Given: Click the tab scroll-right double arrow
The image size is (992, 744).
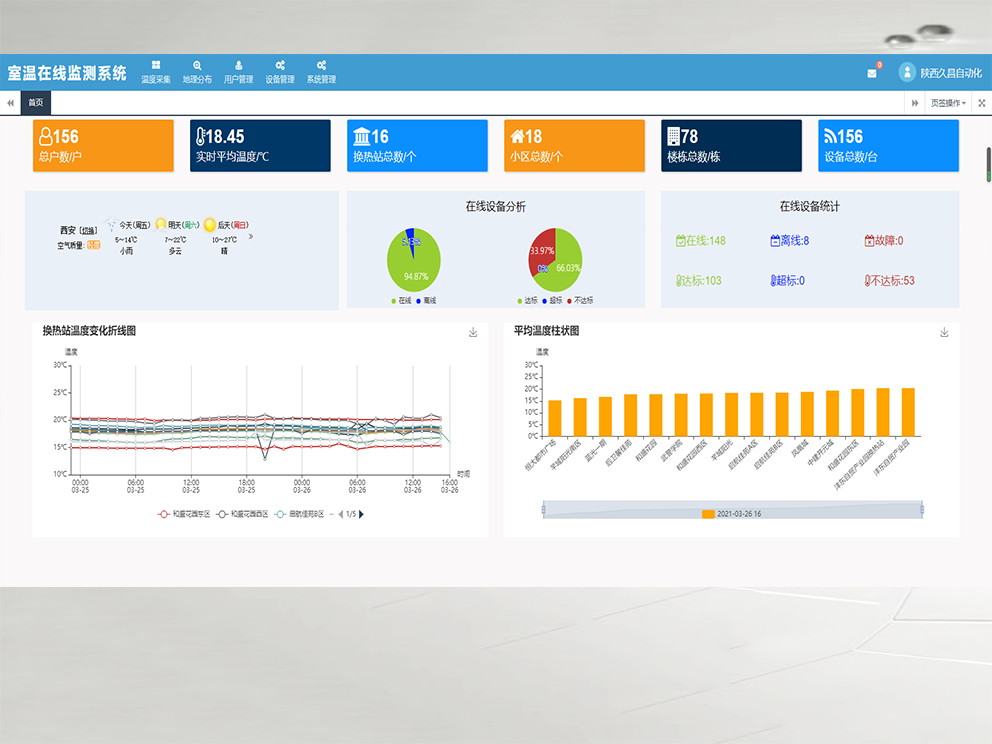Looking at the screenshot, I should point(915,102).
